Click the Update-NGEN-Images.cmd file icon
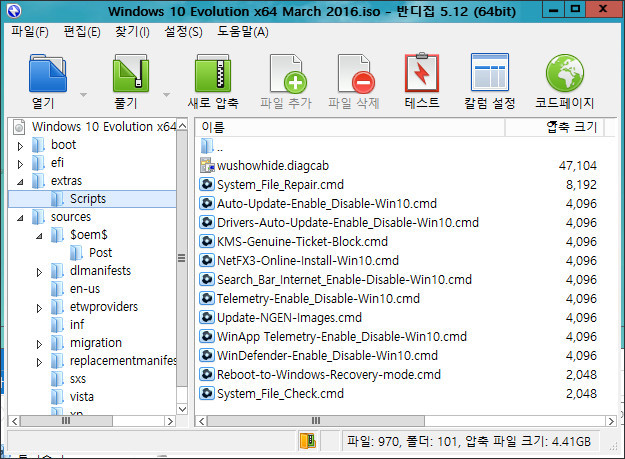The height and width of the screenshot is (459, 625). 207,318
